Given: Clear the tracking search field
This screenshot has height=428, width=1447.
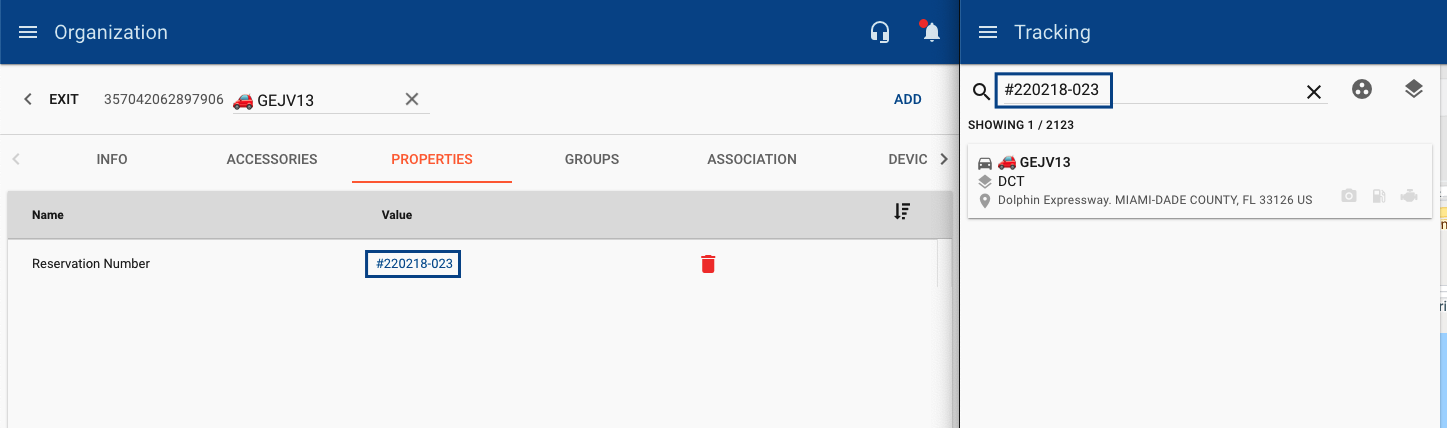Looking at the screenshot, I should pos(1314,92).
